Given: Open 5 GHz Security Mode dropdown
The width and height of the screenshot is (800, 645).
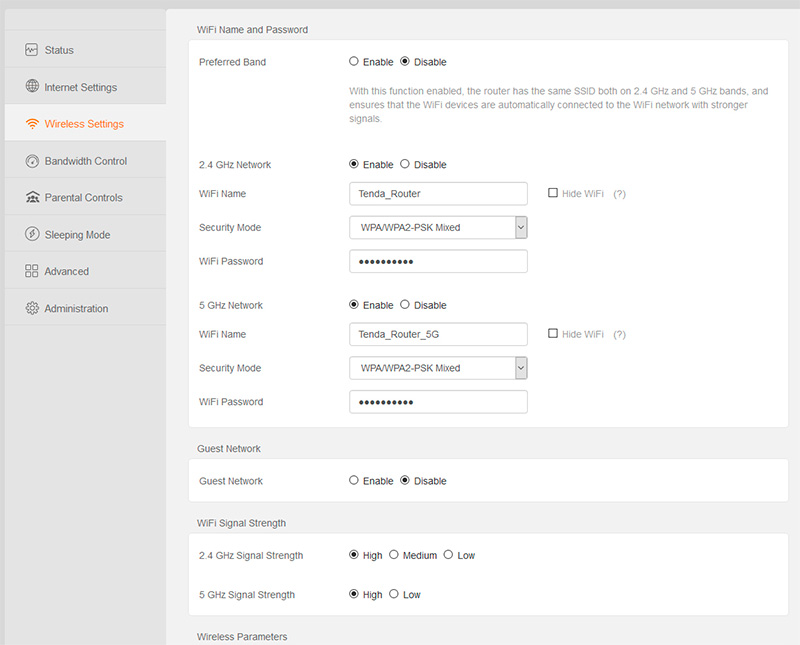Looking at the screenshot, I should click(x=438, y=368).
